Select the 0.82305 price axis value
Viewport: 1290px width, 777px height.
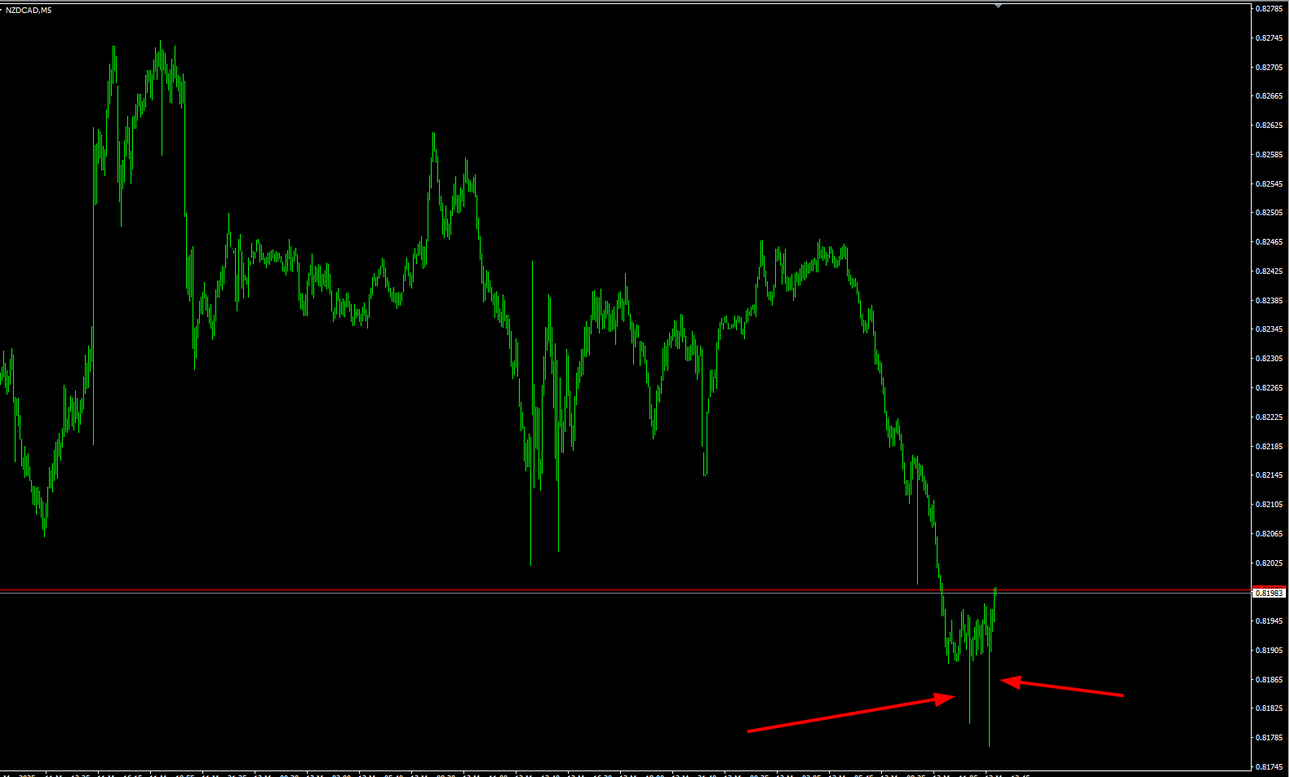1269,358
